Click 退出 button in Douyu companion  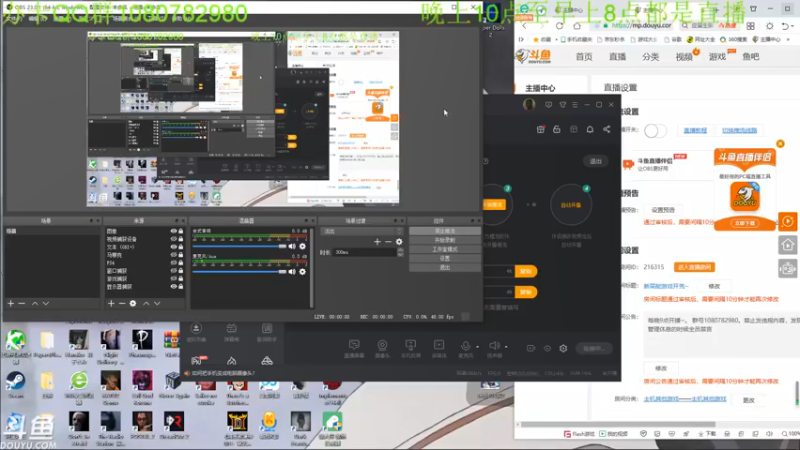coord(595,161)
